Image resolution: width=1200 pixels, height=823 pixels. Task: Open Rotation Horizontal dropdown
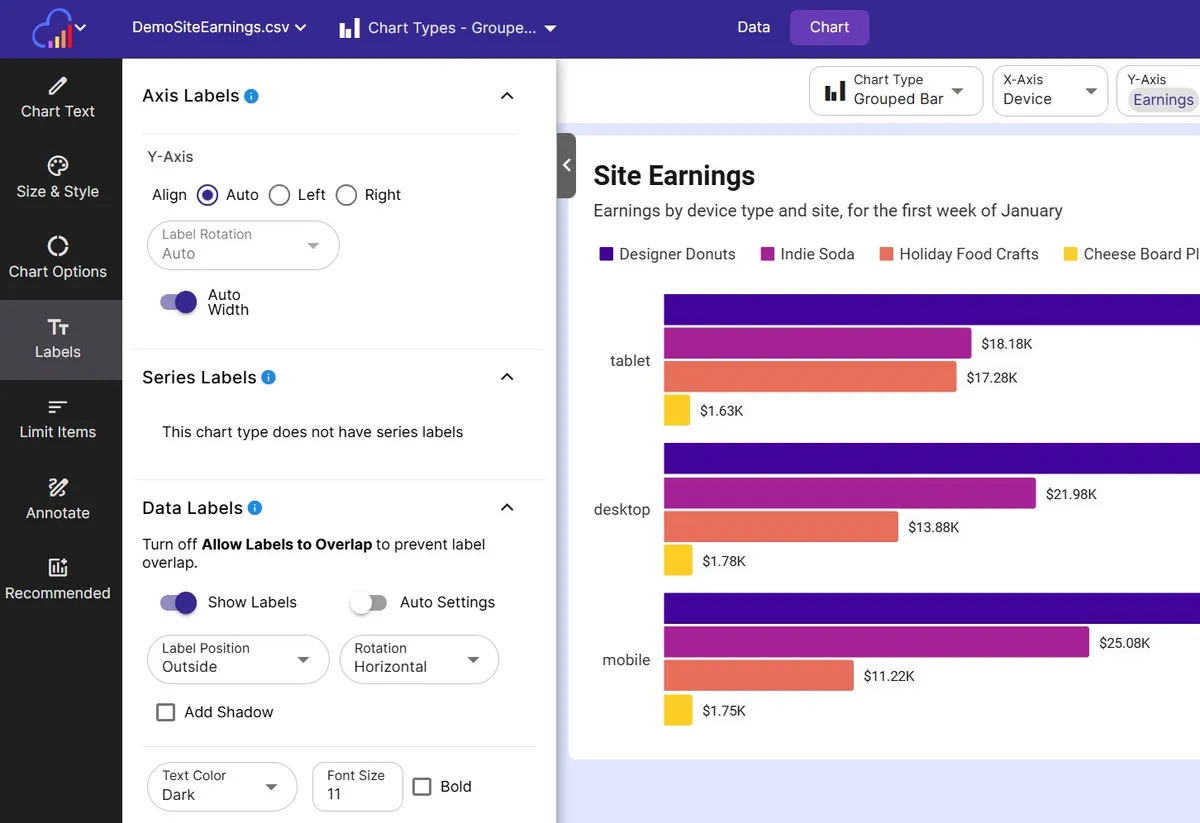[x=419, y=659]
